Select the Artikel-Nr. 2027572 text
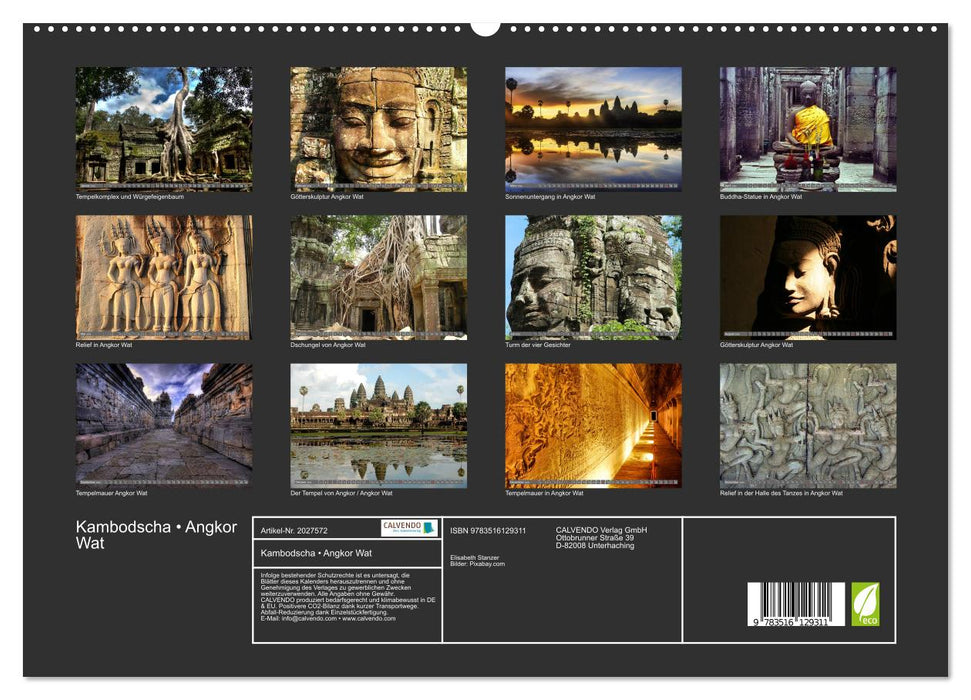The image size is (971, 700). pyautogui.click(x=294, y=530)
